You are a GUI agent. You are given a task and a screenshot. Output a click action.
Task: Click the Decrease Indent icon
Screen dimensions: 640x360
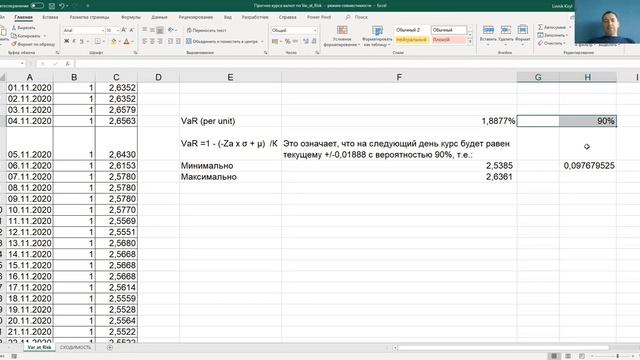click(171, 41)
